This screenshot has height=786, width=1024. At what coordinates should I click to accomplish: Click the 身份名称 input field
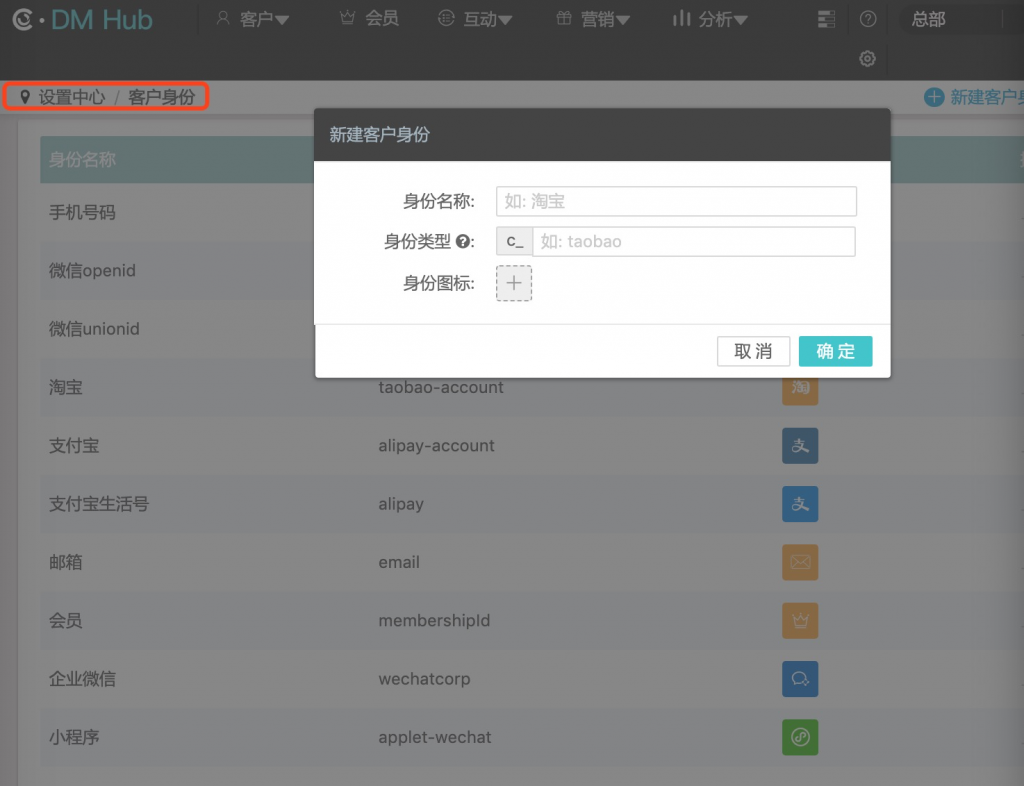676,201
